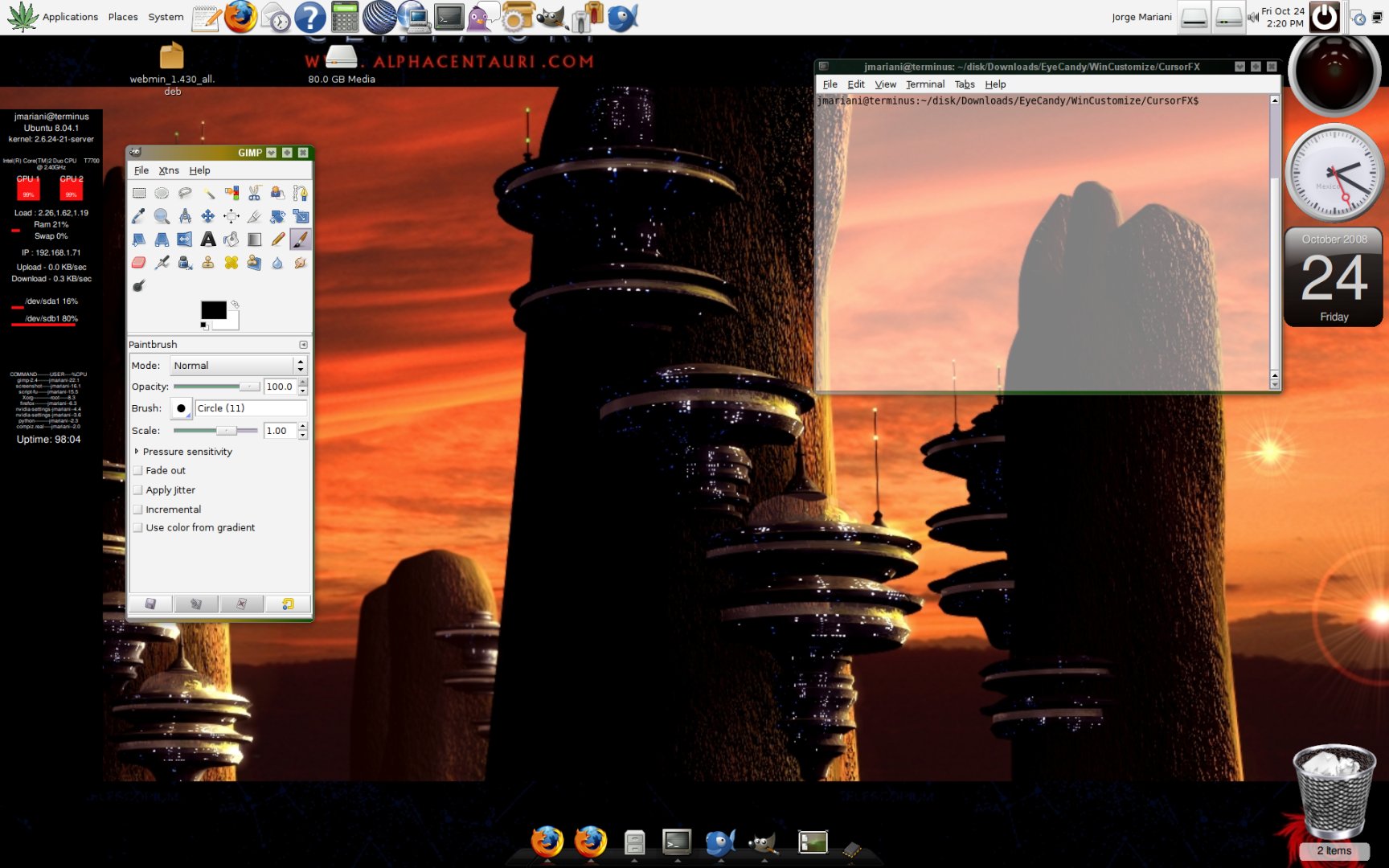
Task: Select the Blur/Sharpen droplet tool
Action: [x=277, y=263]
